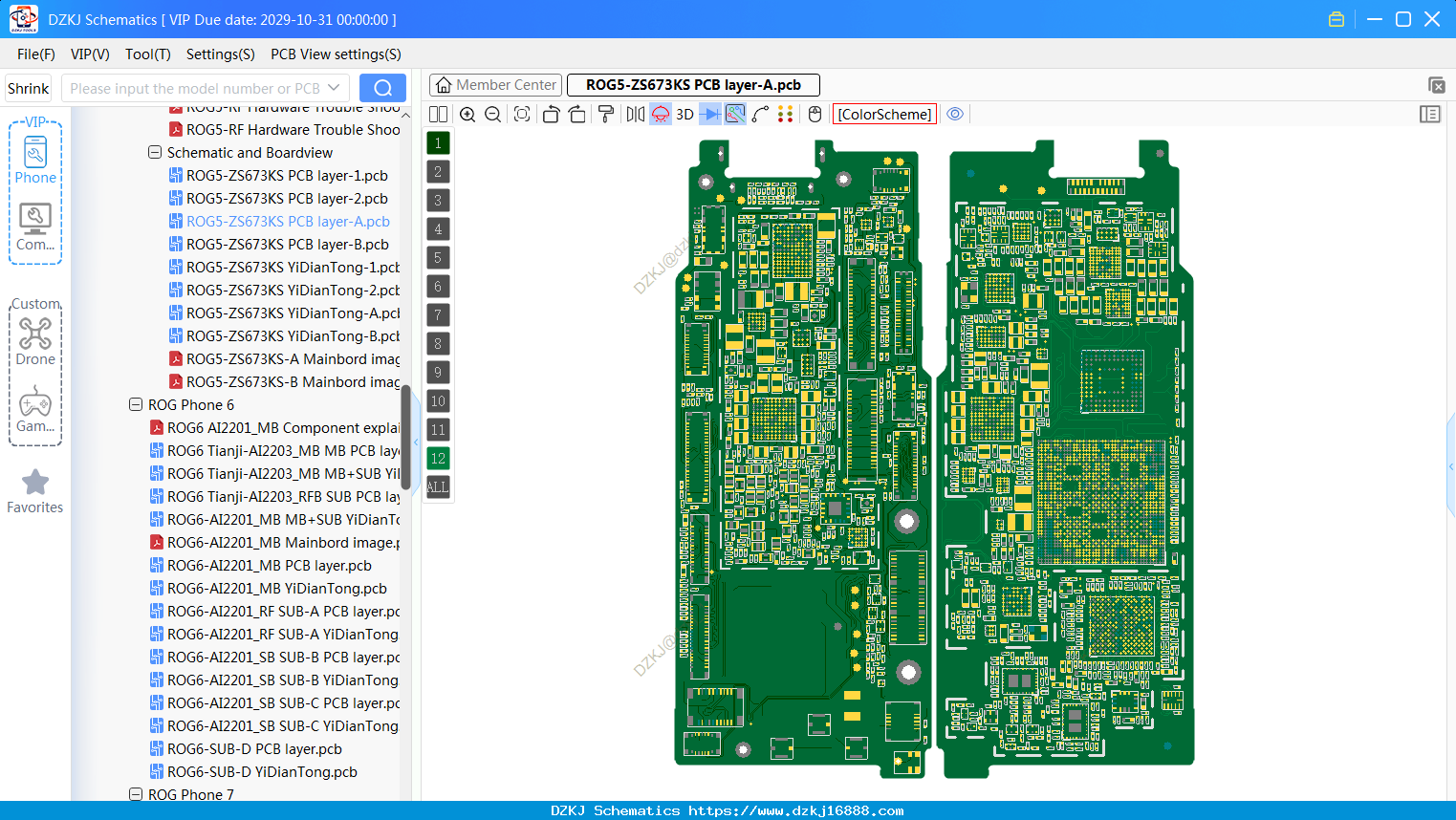The height and width of the screenshot is (820, 1456).
Task: Click the split view icon in toolbar
Action: point(438,115)
